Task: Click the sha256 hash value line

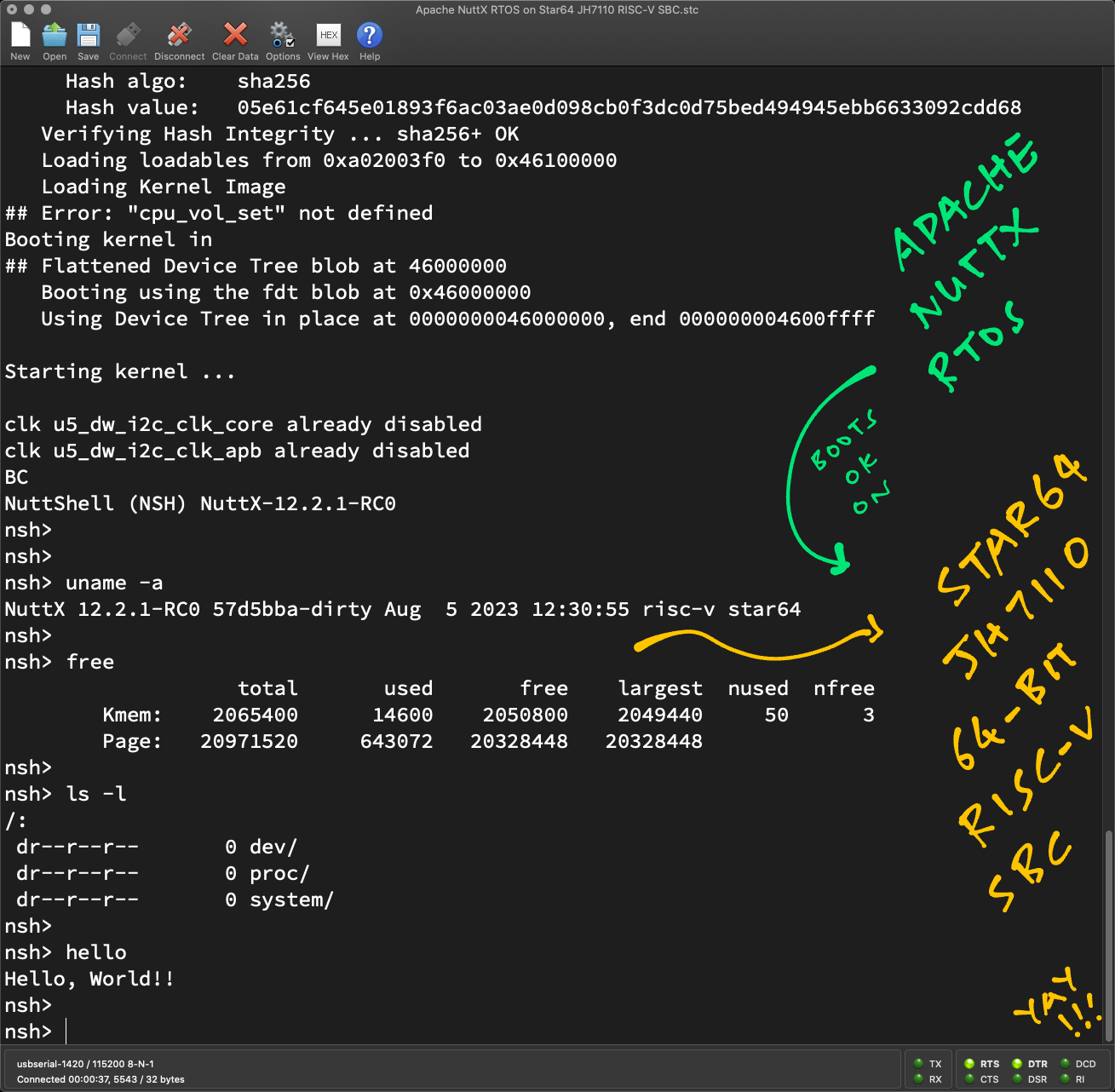Action: click(543, 107)
